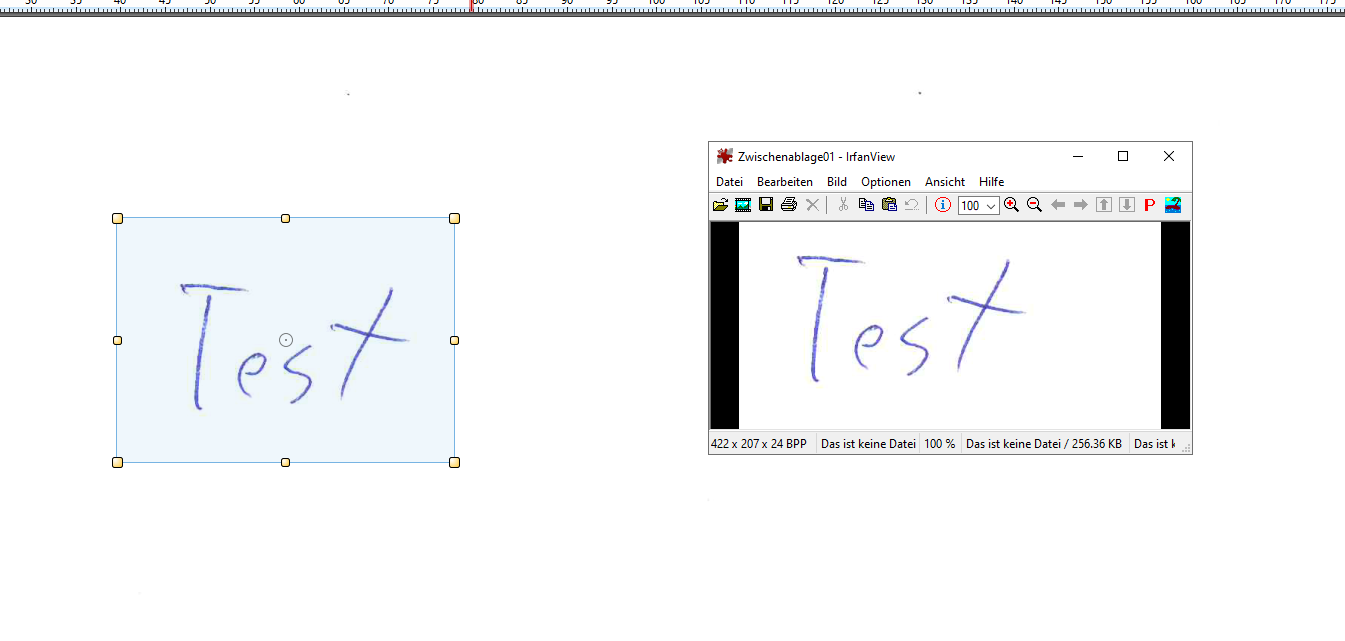
Task: Jump to last file using the down-arrow icon
Action: (x=1126, y=204)
